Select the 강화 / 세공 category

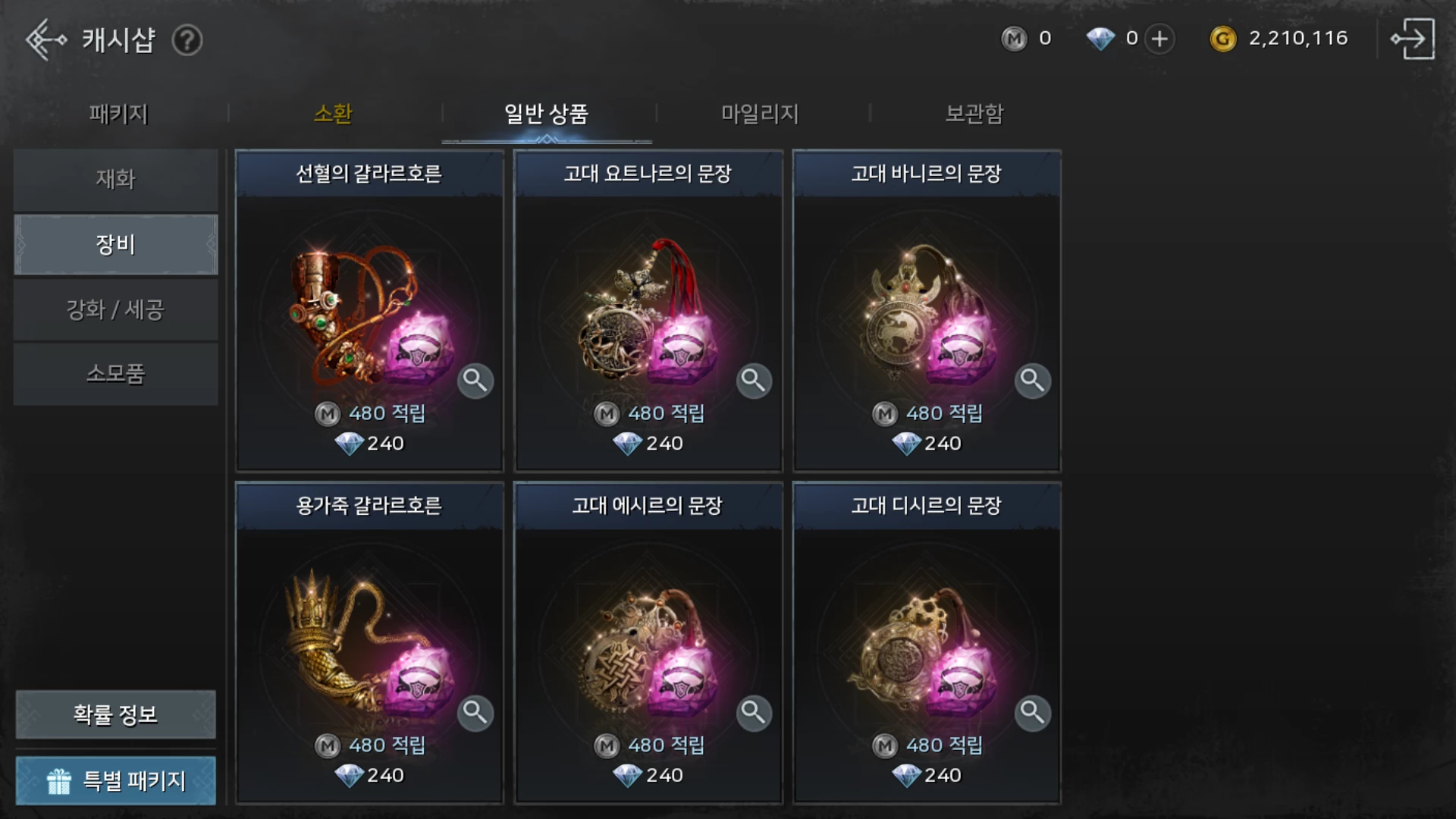coord(116,309)
